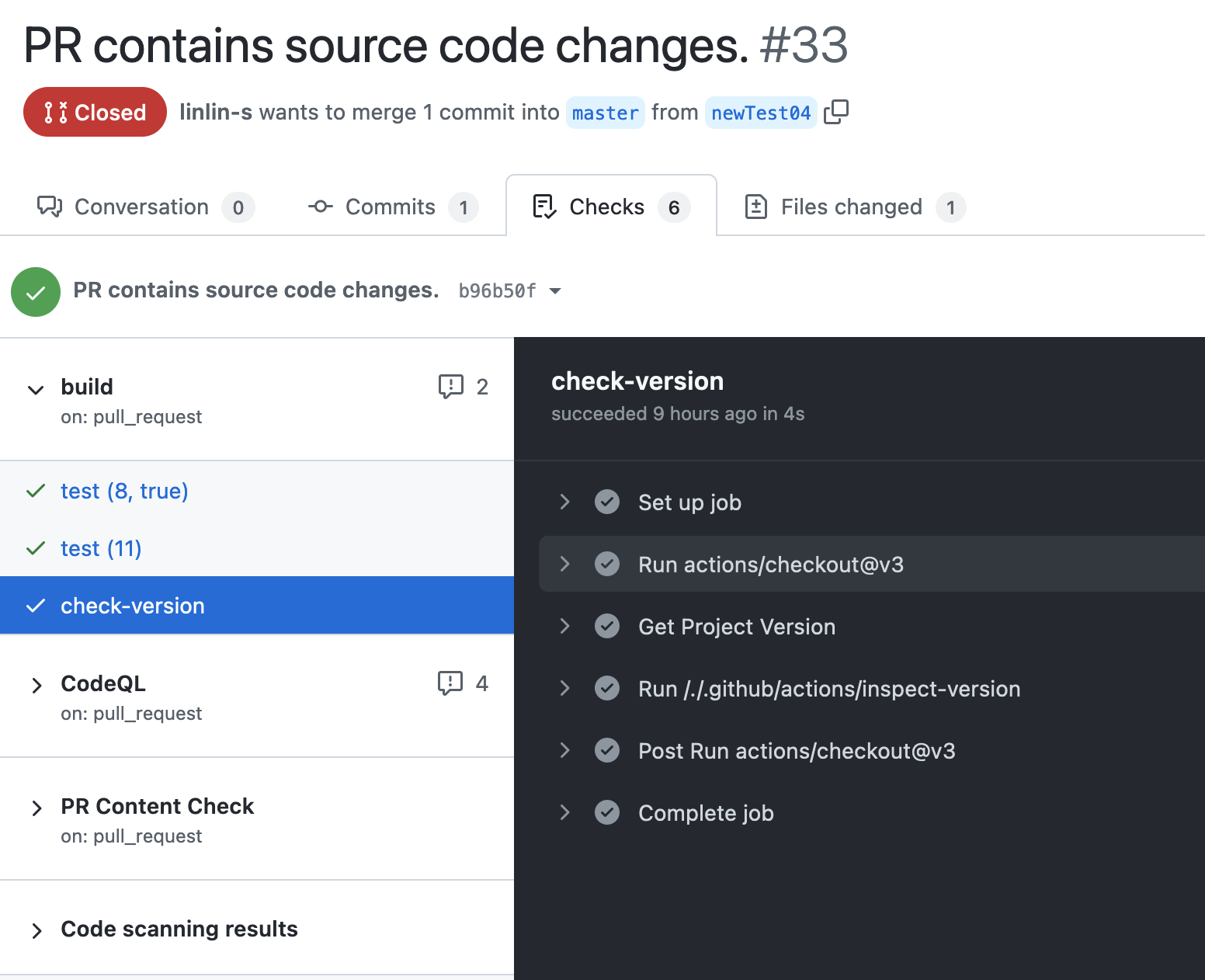Switch to the Conversation tab
The image size is (1205, 980).
(141, 207)
